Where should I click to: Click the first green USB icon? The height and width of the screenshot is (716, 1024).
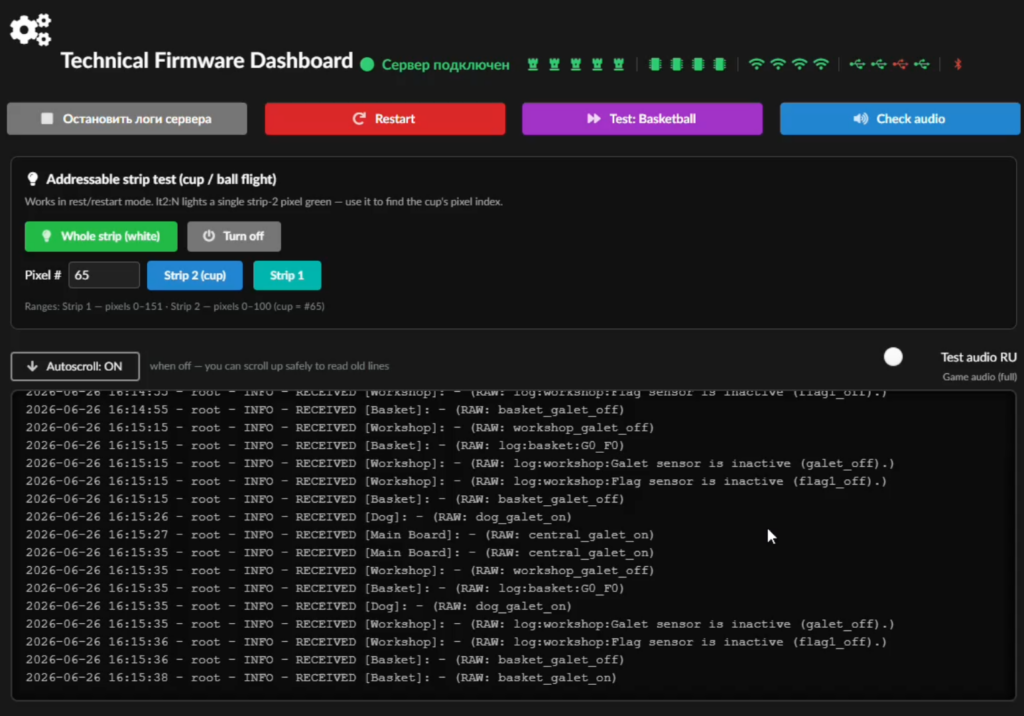857,64
